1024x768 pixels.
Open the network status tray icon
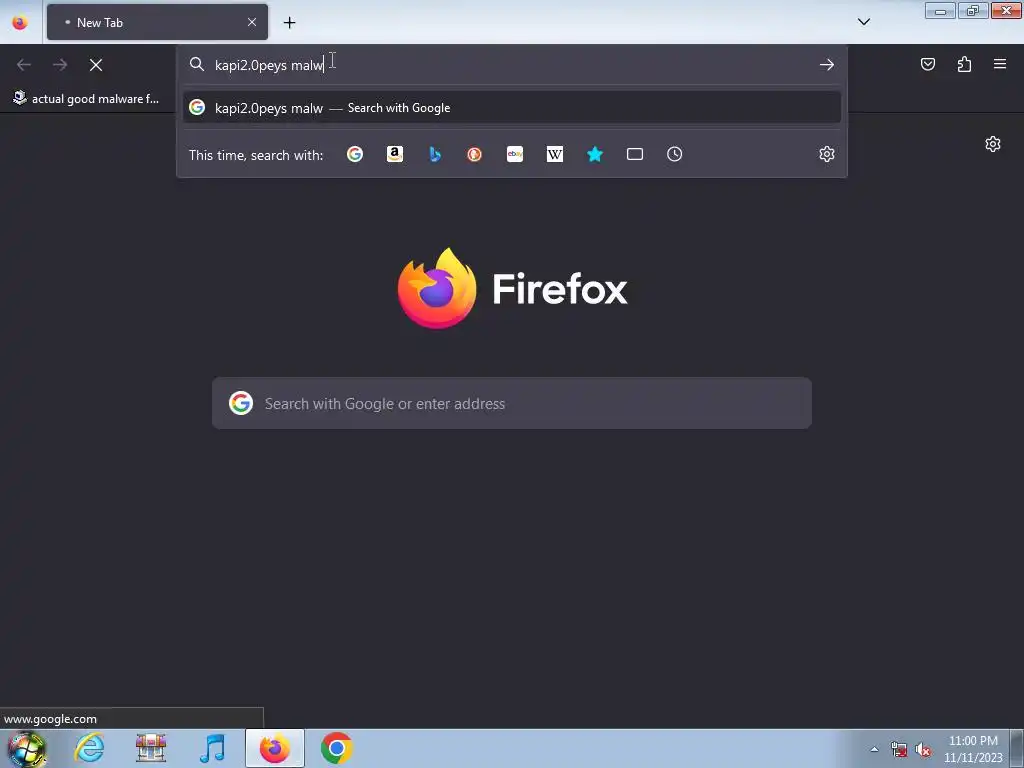[x=899, y=750]
